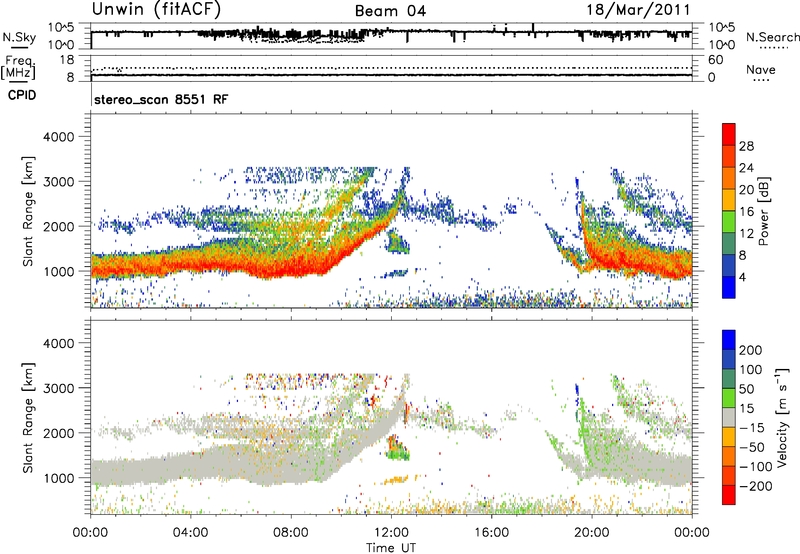
Task: Click the 'CPID' label
Action: coord(22,95)
